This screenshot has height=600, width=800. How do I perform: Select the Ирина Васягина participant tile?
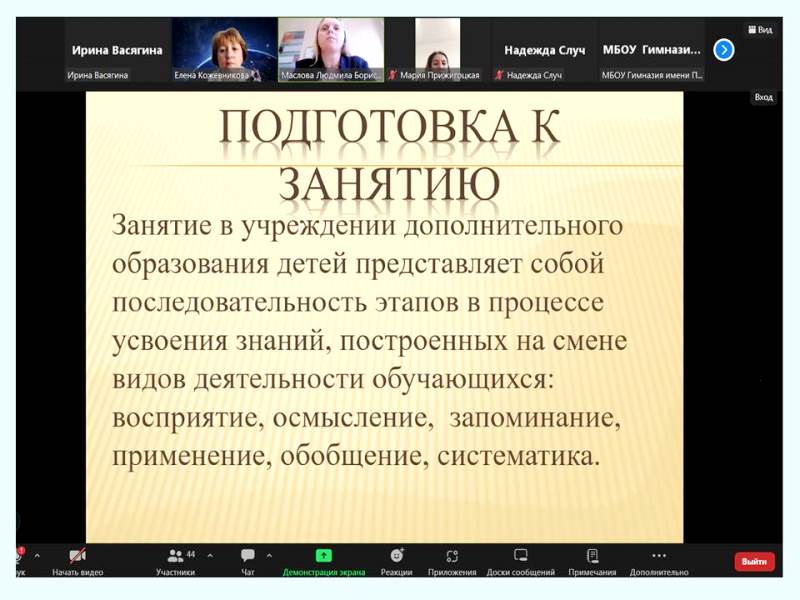click(x=117, y=49)
